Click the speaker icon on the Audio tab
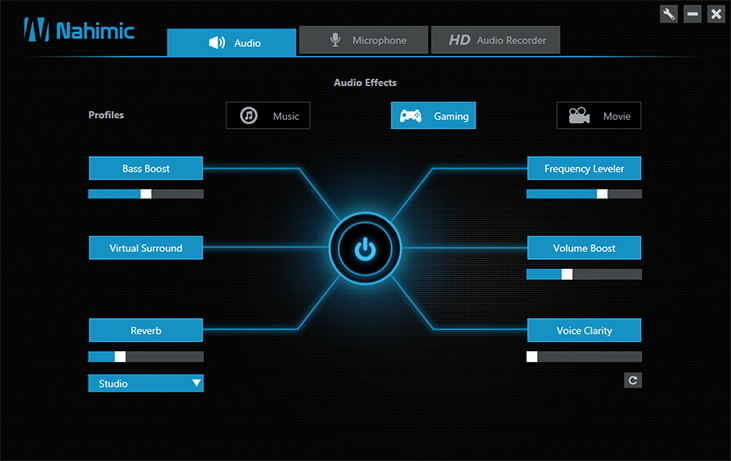The height and width of the screenshot is (461, 731). click(x=217, y=43)
